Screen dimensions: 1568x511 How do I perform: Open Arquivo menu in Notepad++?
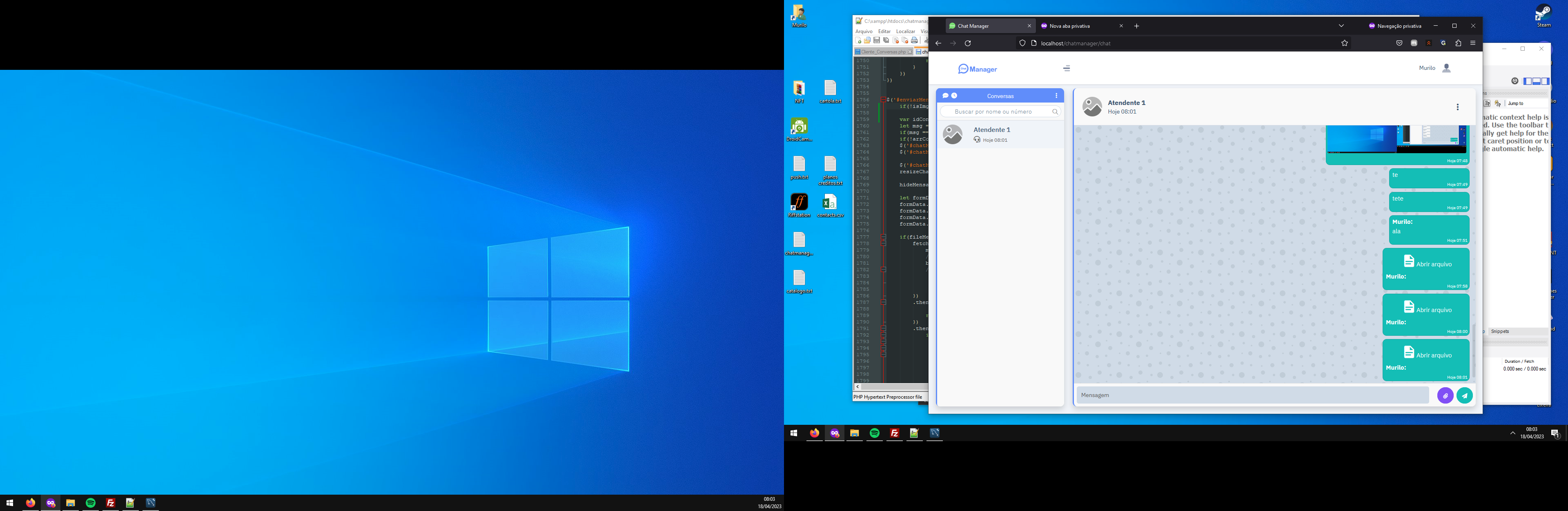point(864,32)
